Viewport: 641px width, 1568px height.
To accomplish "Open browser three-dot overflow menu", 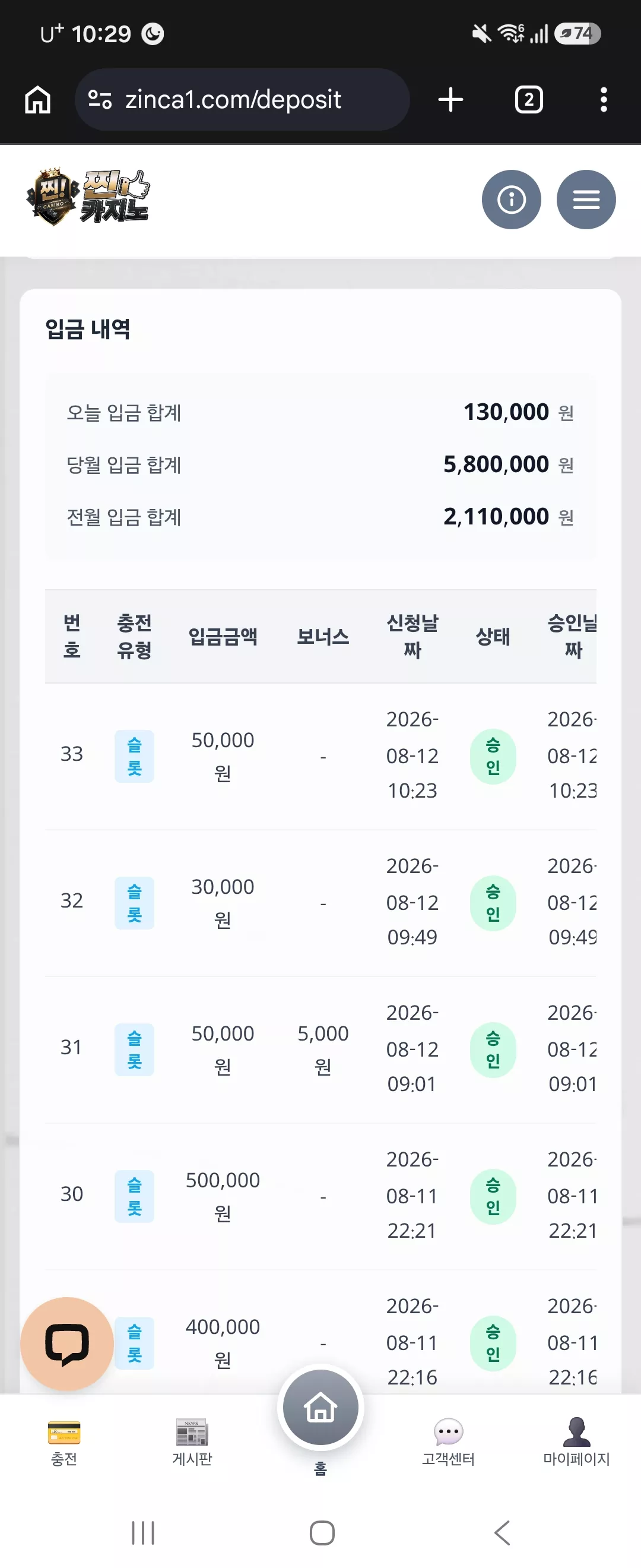I will (603, 100).
